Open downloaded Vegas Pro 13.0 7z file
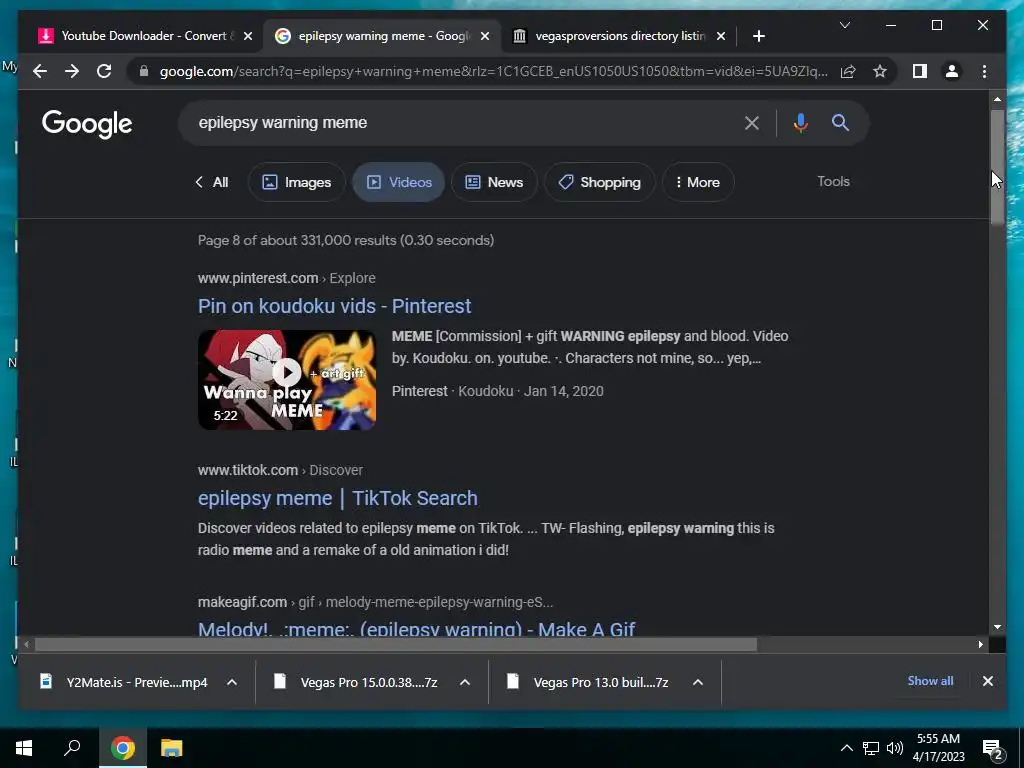1024x768 pixels. (x=589, y=682)
